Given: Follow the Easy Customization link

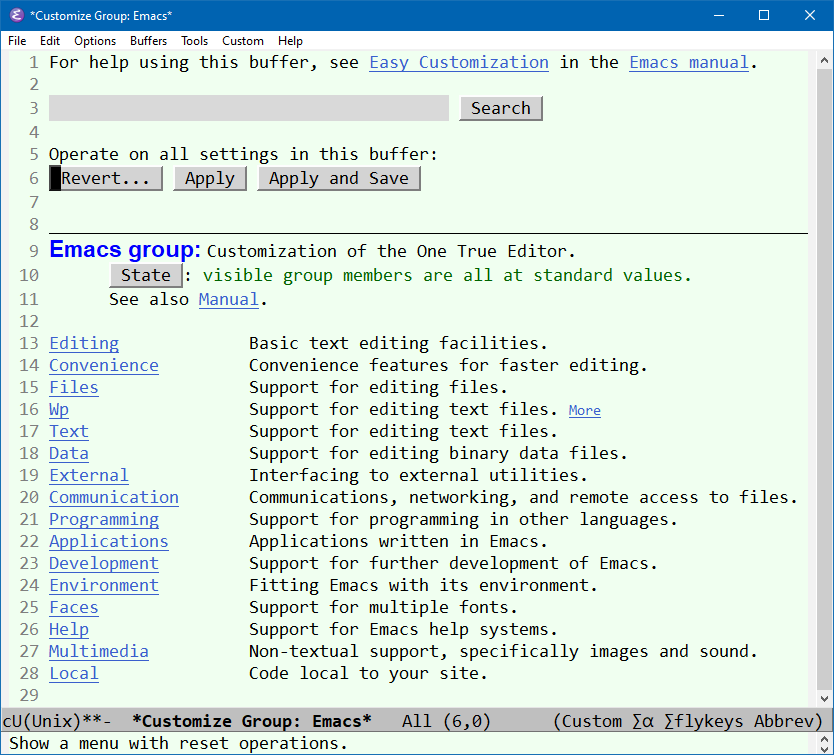Looking at the screenshot, I should [458, 62].
